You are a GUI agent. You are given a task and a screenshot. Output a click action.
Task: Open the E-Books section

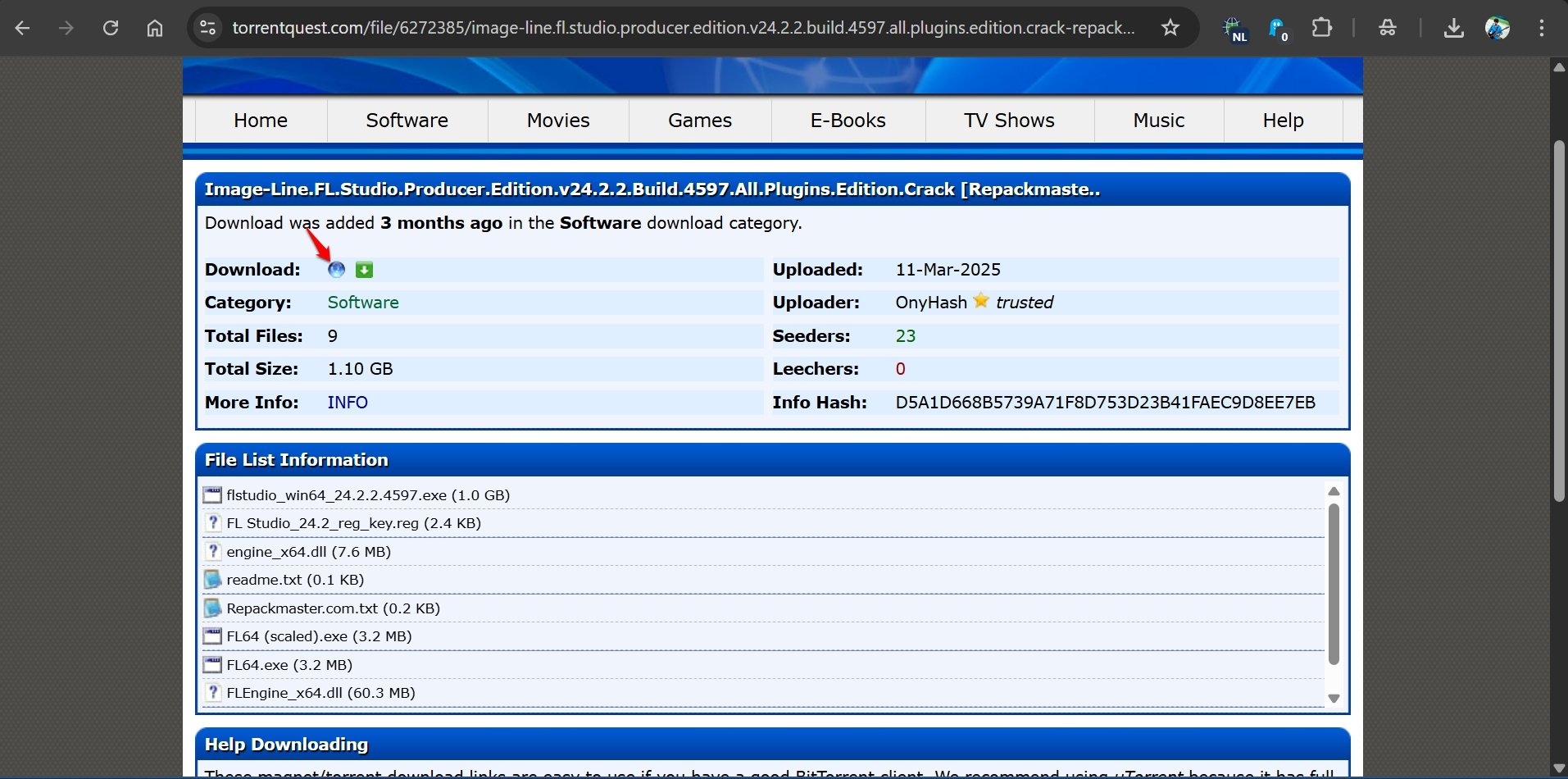pyautogui.click(x=848, y=121)
